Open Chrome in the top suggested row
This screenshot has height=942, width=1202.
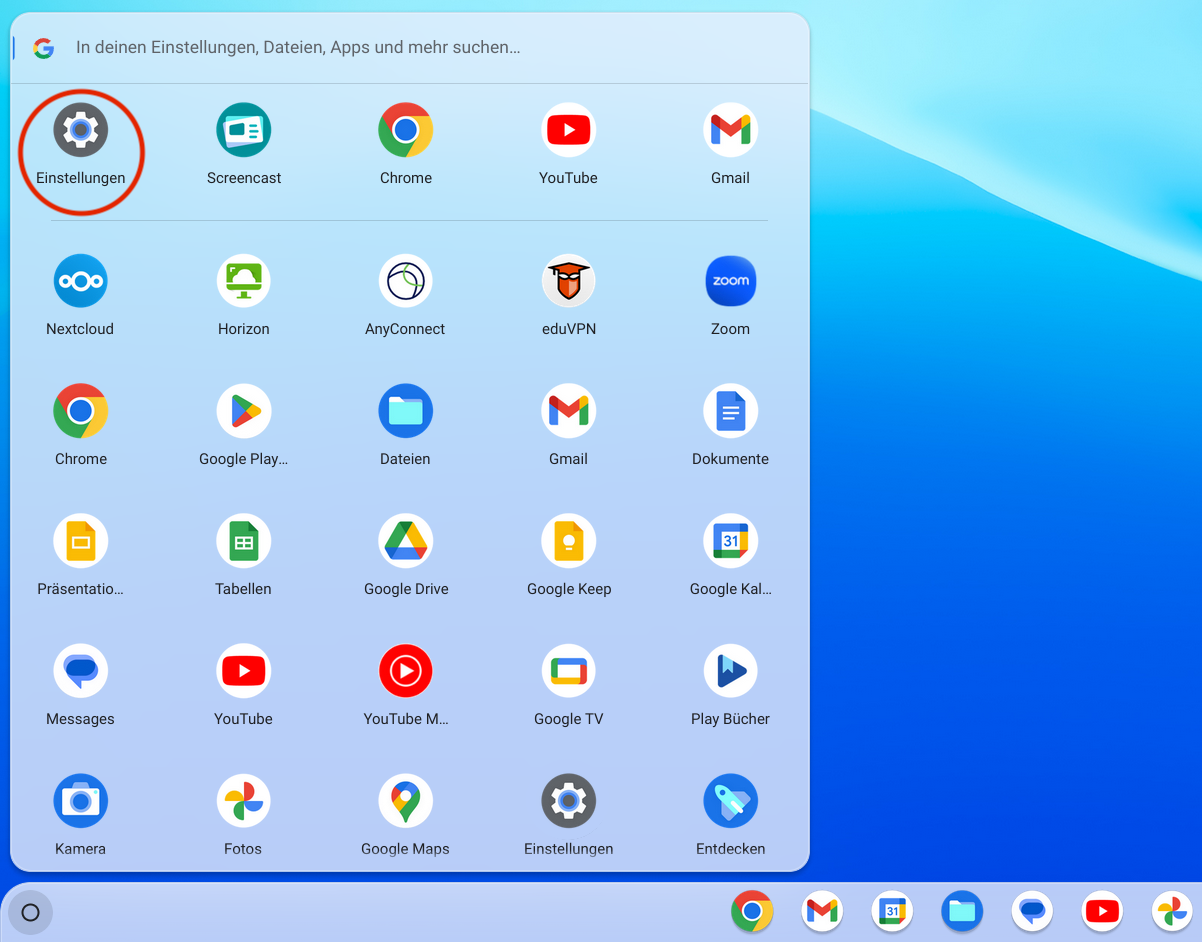[x=406, y=130]
